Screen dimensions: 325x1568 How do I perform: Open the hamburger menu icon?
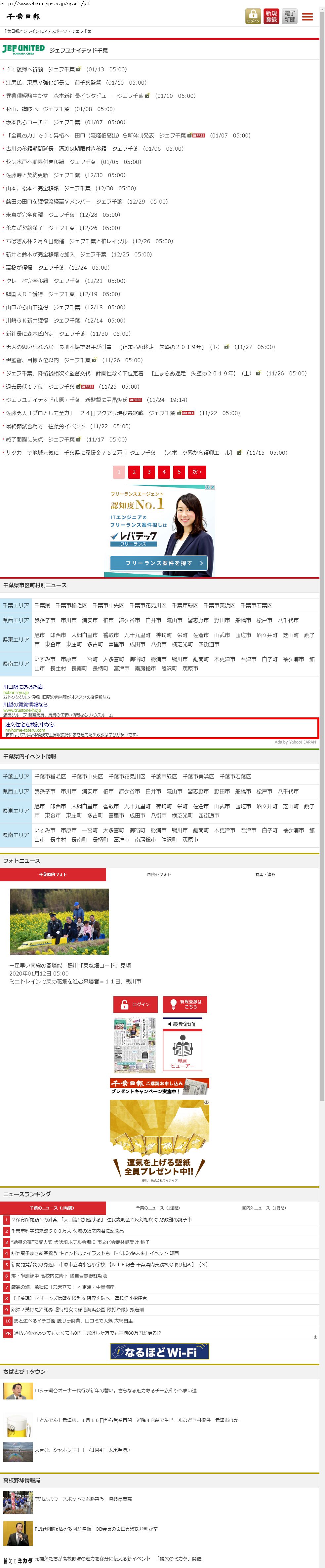coord(307,17)
